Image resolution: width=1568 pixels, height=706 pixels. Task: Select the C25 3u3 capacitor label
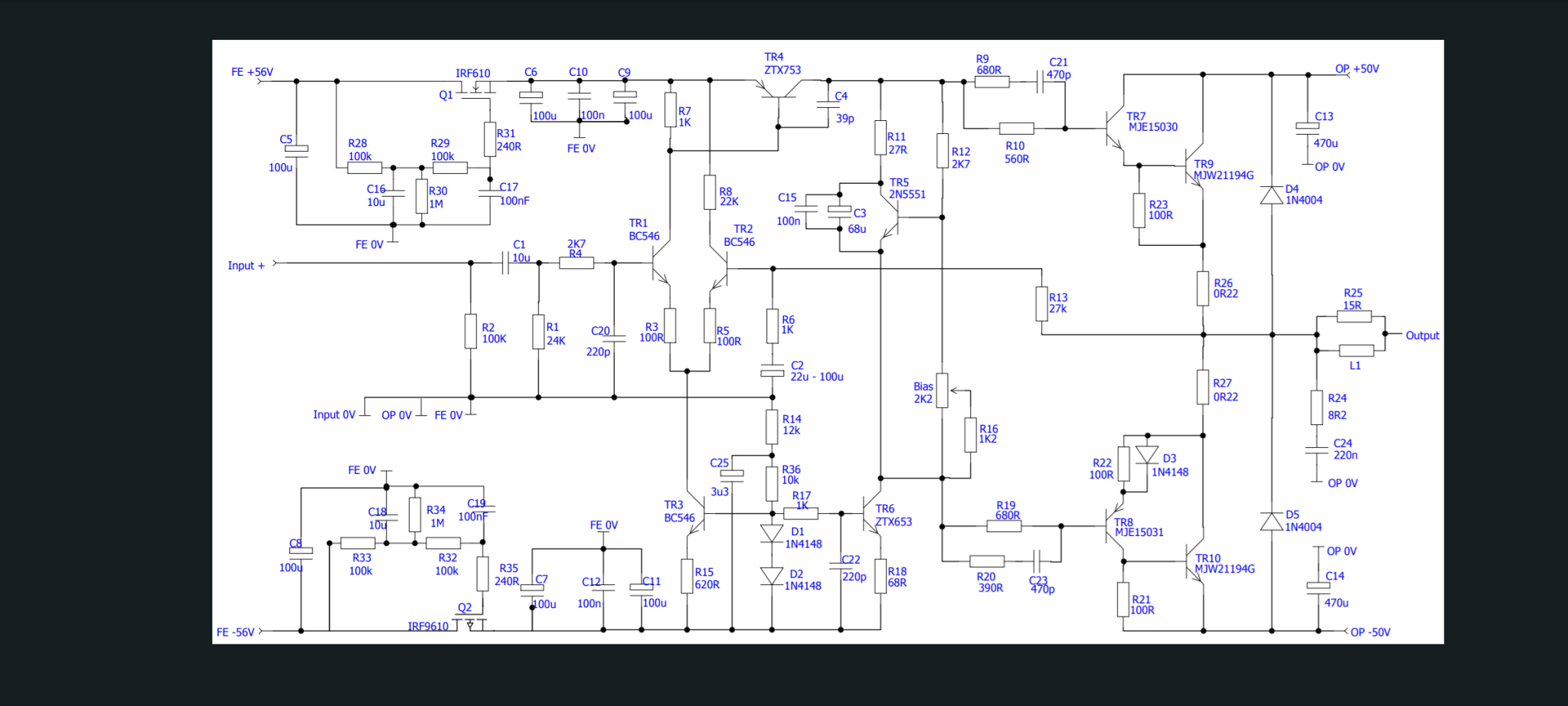[720, 477]
